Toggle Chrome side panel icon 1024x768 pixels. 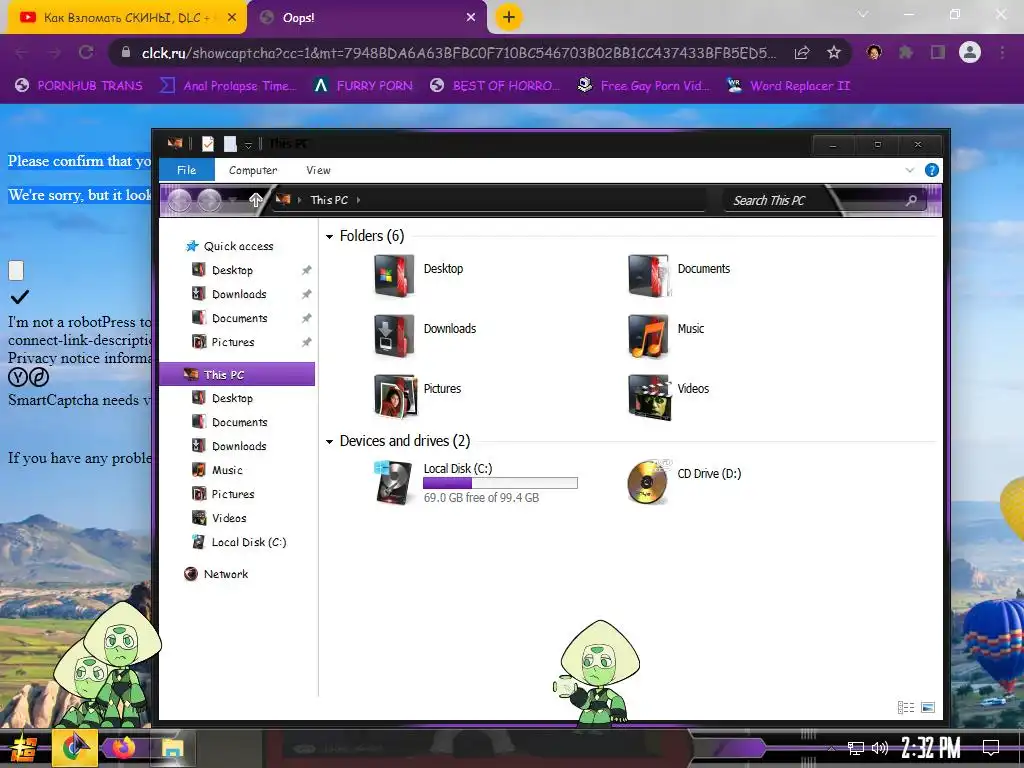click(938, 52)
